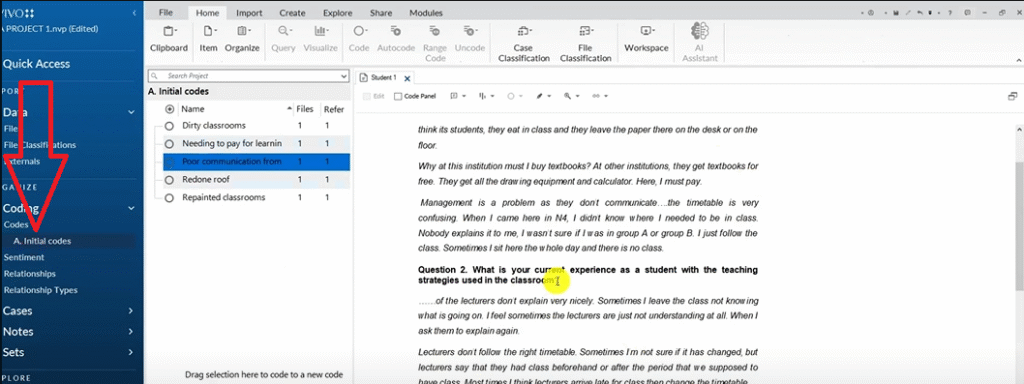Image resolution: width=1024 pixels, height=384 pixels.
Task: Switch to the Home ribbon tab
Action: pos(208,13)
